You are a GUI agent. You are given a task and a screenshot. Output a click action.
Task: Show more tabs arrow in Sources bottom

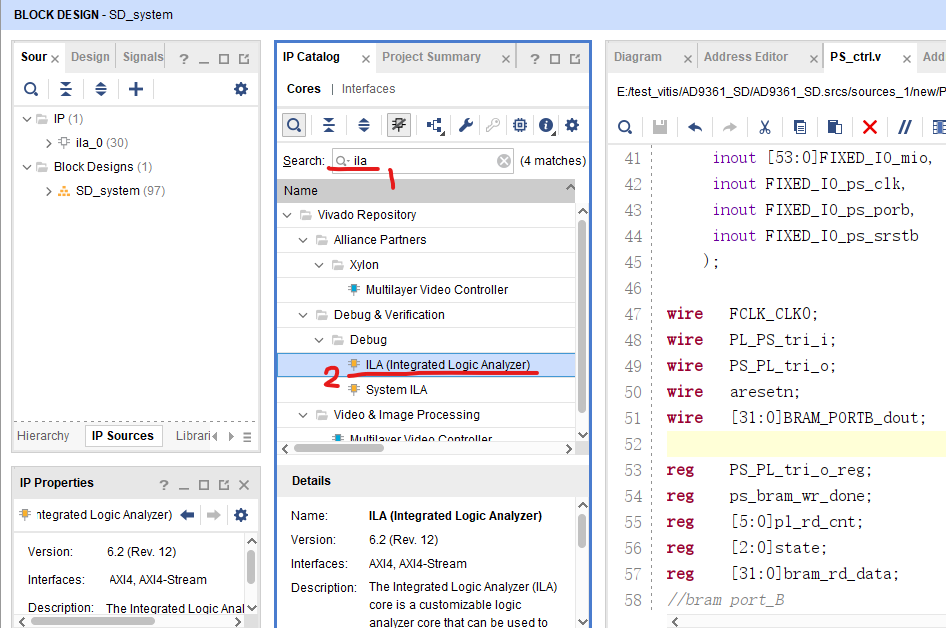[231, 436]
